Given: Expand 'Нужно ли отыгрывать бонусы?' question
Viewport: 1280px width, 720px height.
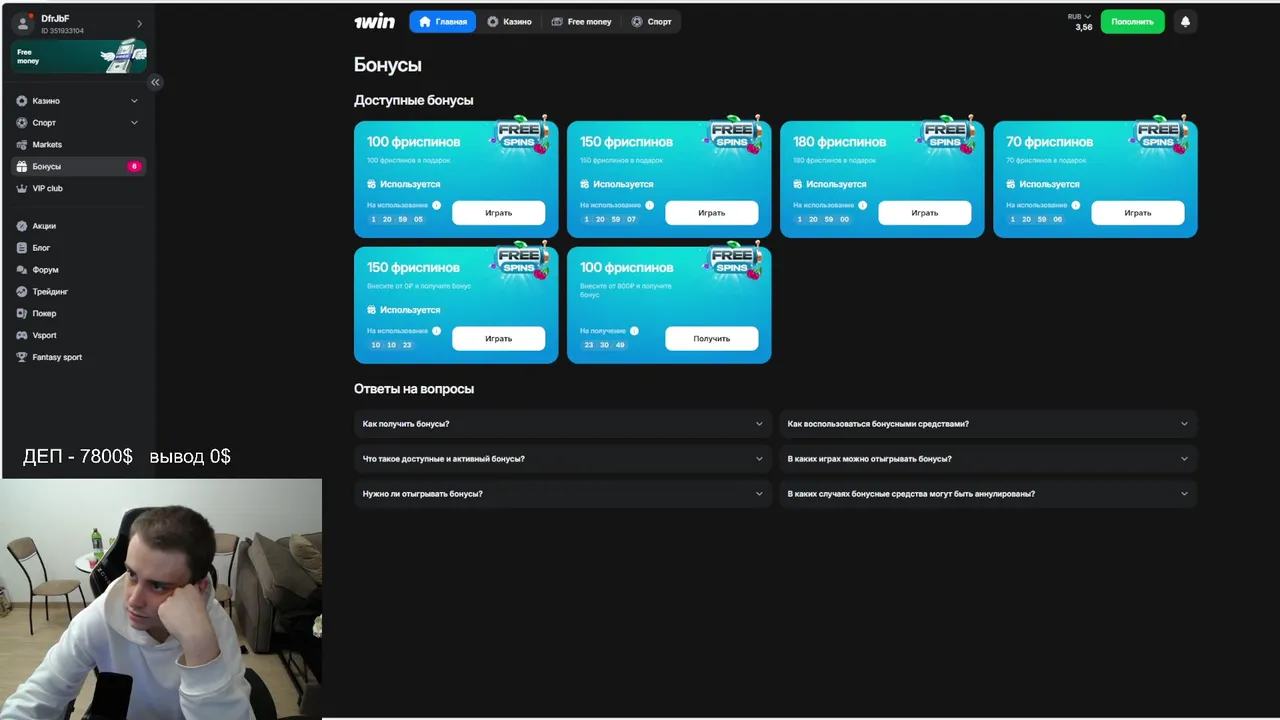Looking at the screenshot, I should [562, 494].
